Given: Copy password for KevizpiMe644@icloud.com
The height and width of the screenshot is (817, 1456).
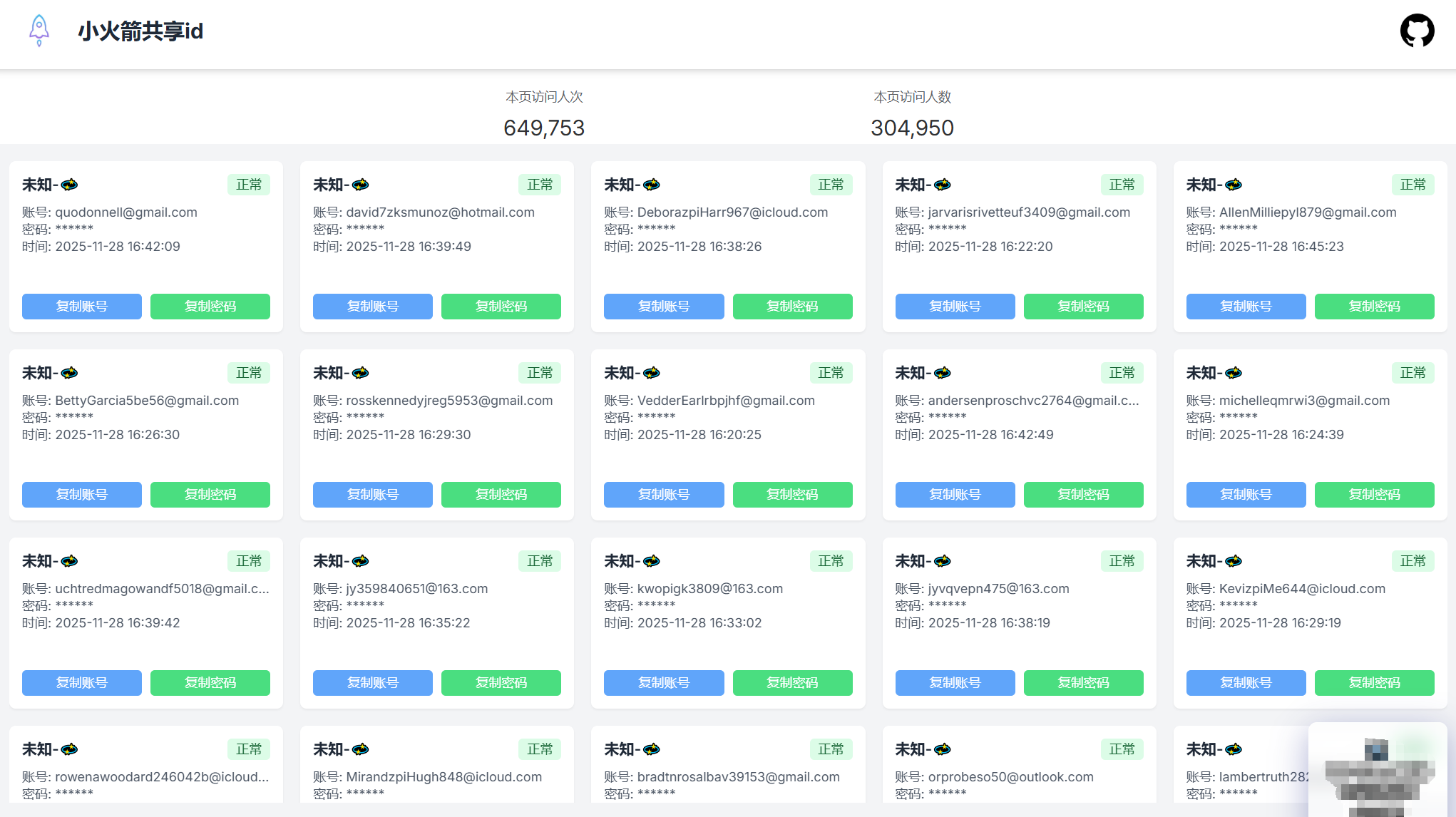Looking at the screenshot, I should click(1374, 683).
